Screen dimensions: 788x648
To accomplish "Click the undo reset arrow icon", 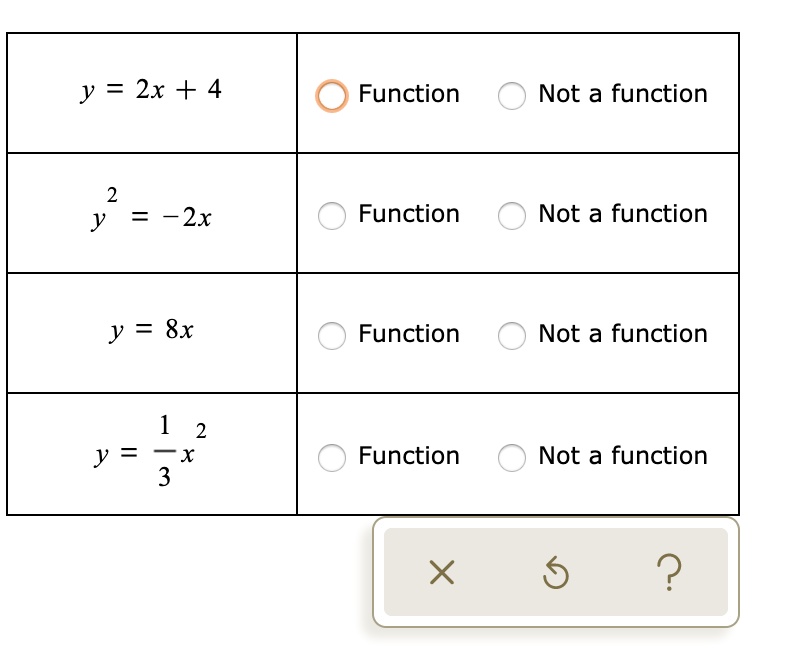I will tap(556, 573).
